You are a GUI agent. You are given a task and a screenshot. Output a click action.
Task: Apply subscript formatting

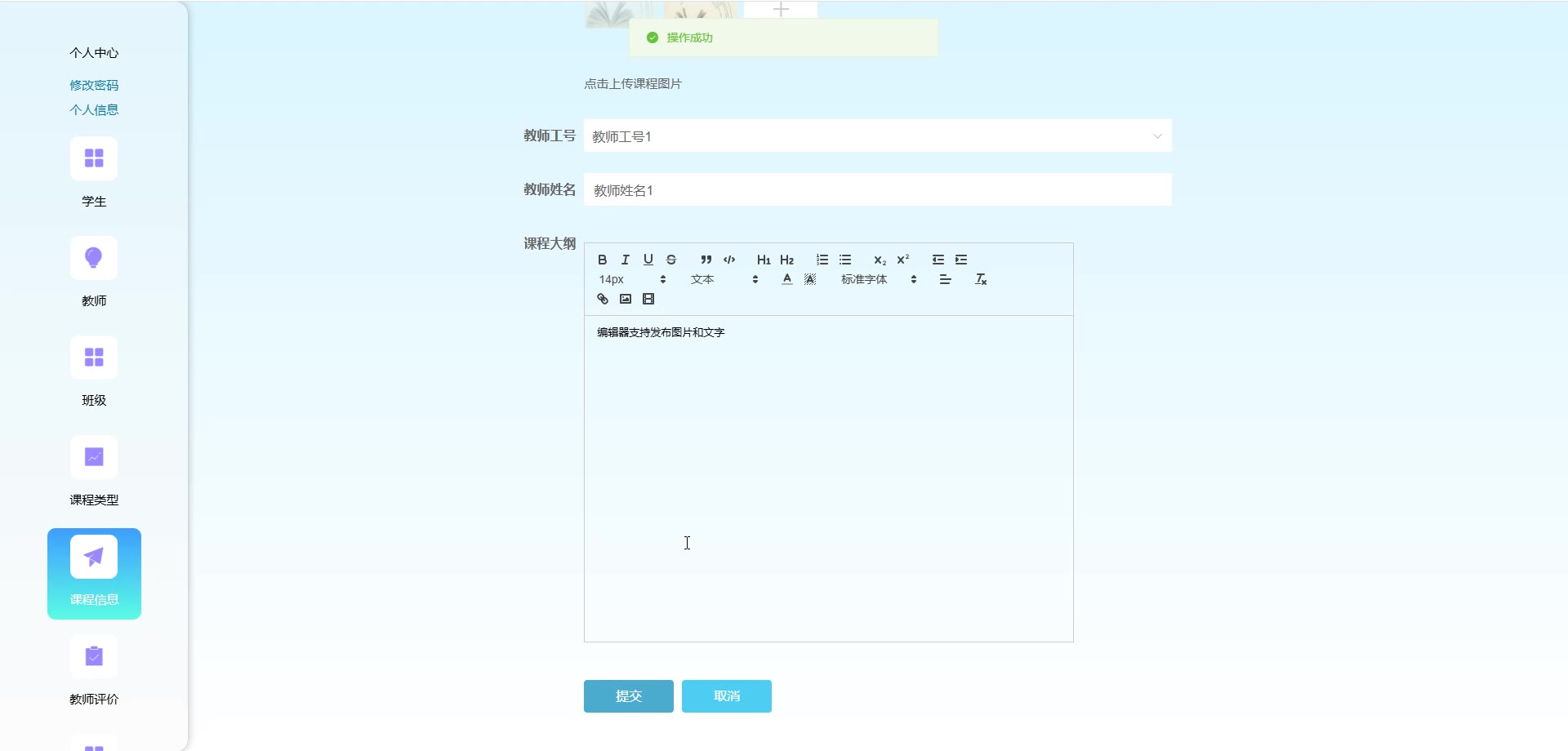pyautogui.click(x=880, y=260)
